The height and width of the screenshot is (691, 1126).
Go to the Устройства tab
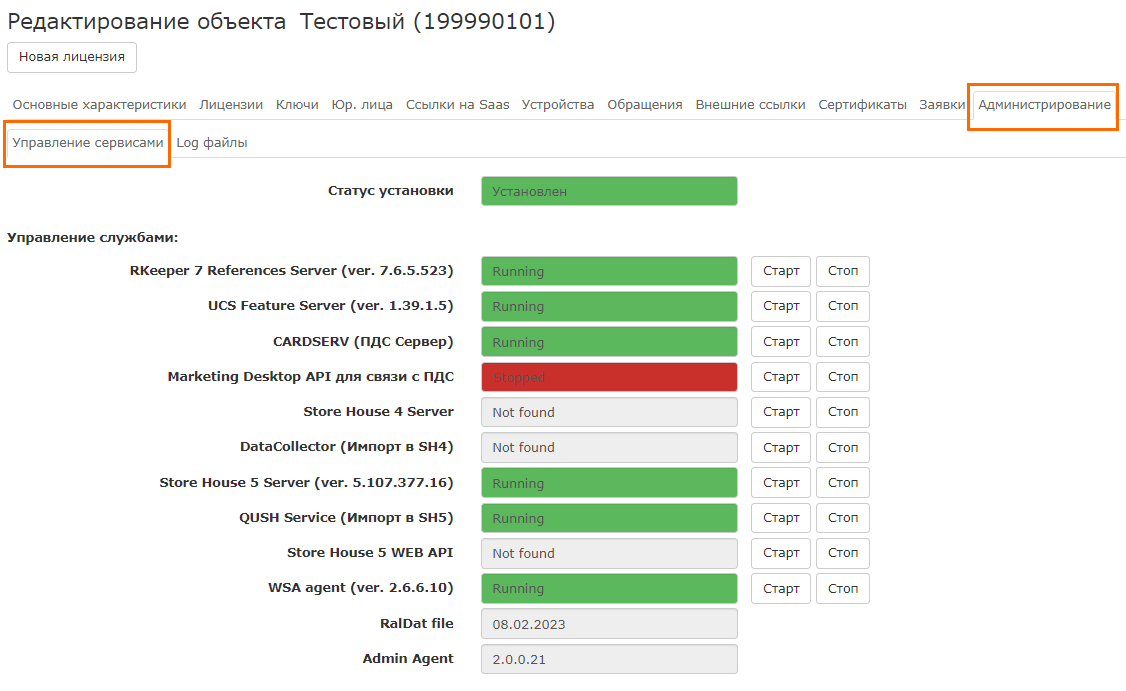558,105
